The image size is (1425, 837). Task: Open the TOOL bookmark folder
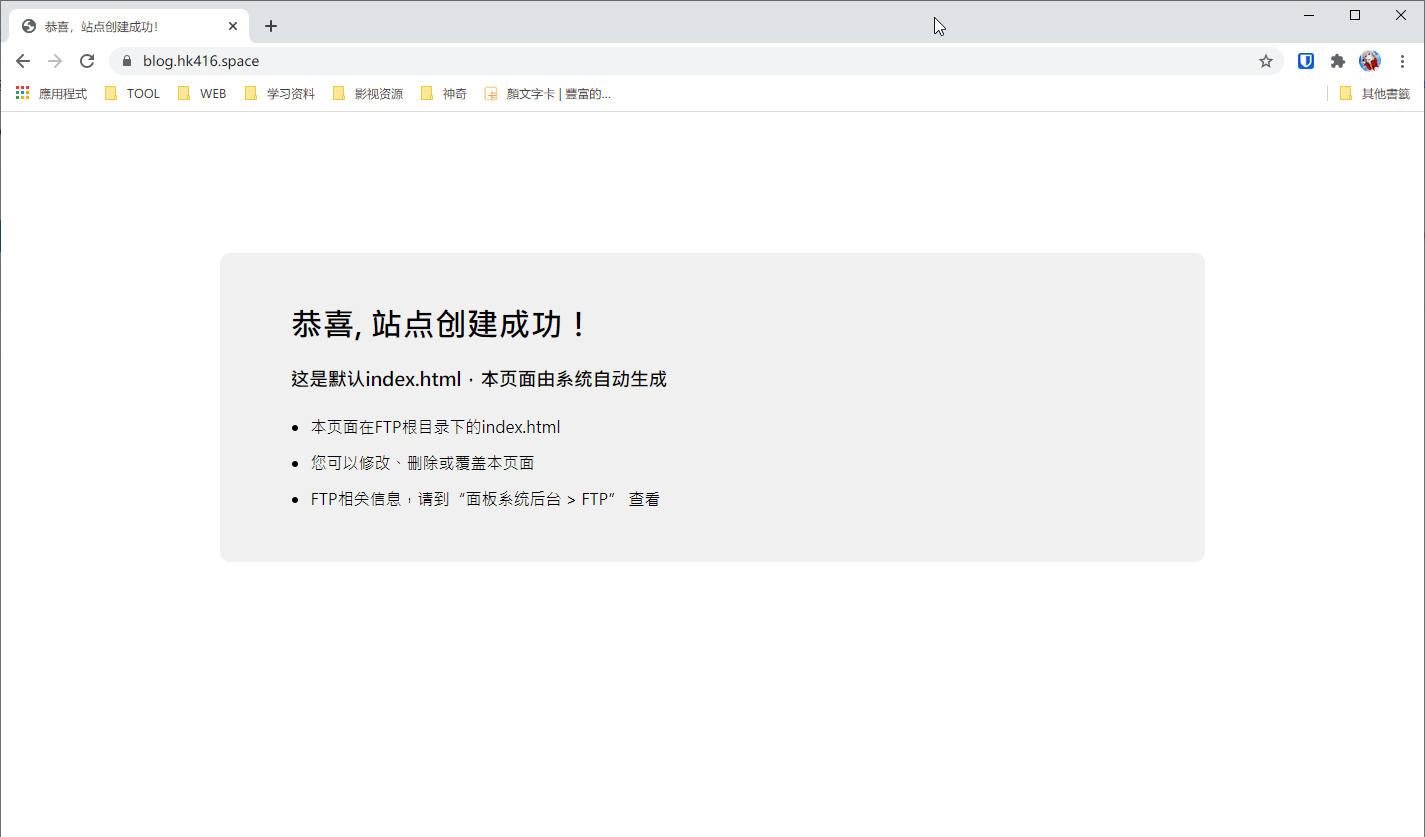[132, 93]
